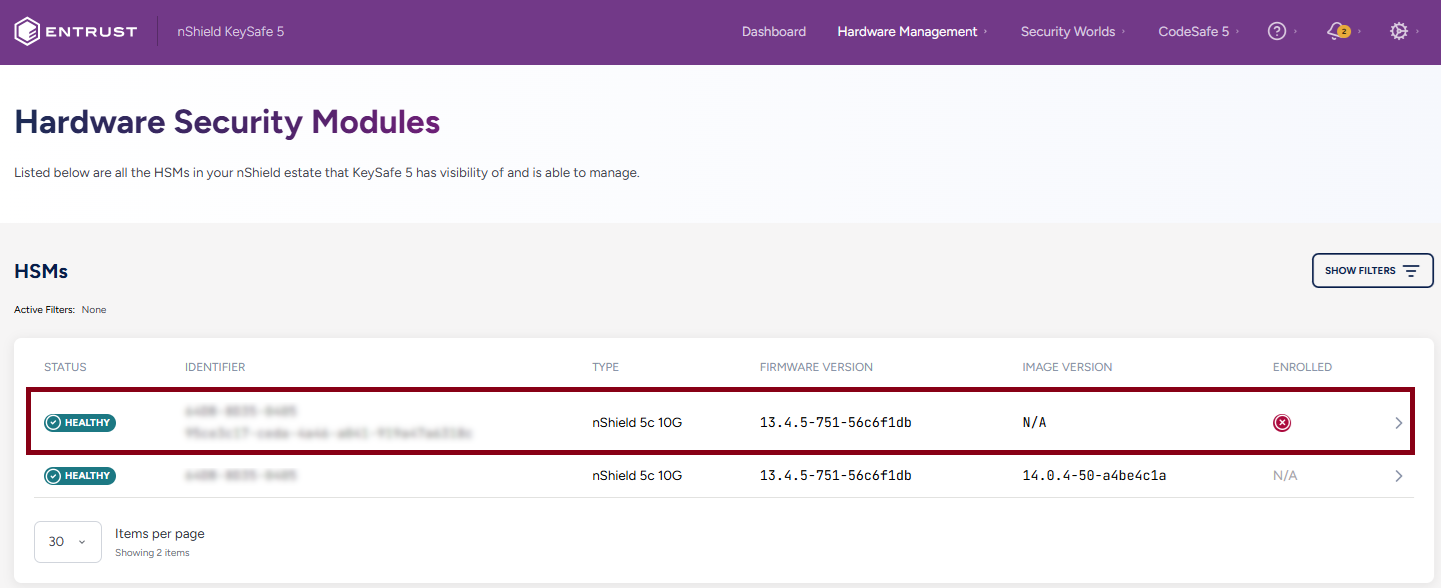Click the Entrust logo in header
This screenshot has height=588, width=1441.
(x=76, y=32)
